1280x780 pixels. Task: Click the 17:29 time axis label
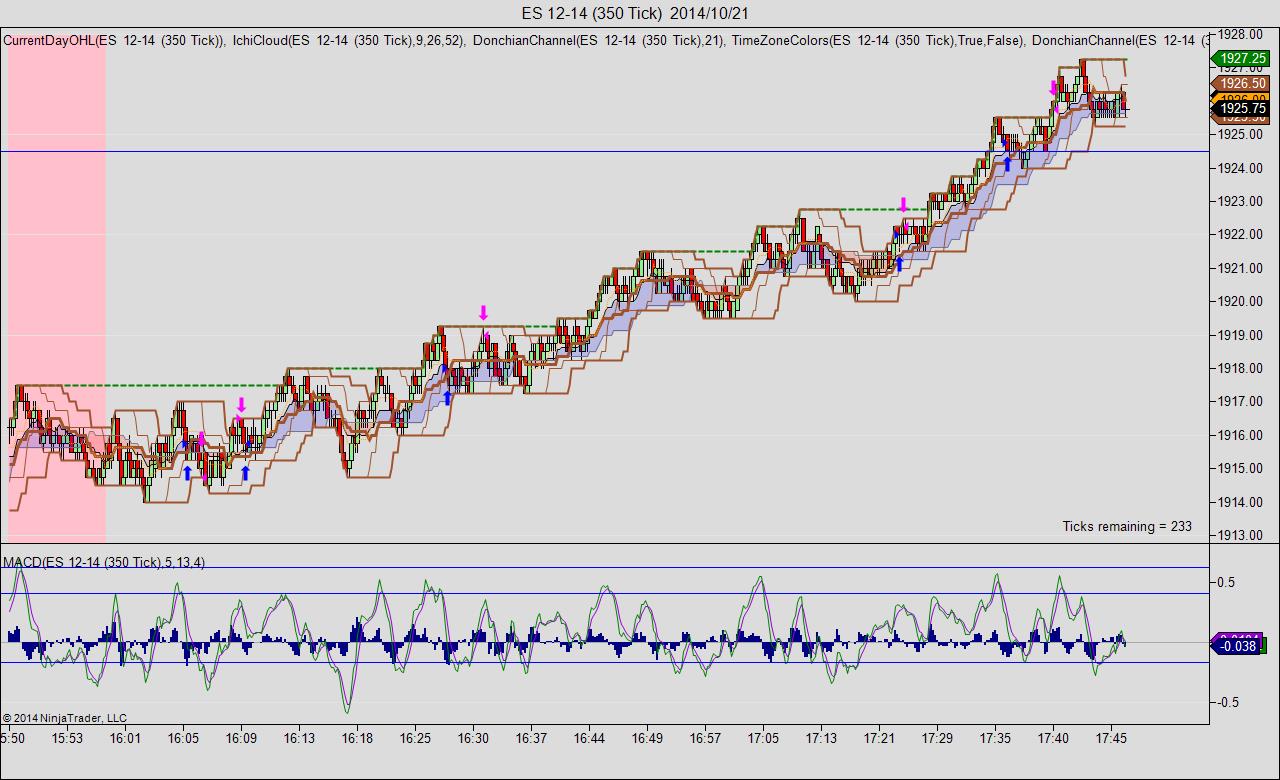click(937, 738)
